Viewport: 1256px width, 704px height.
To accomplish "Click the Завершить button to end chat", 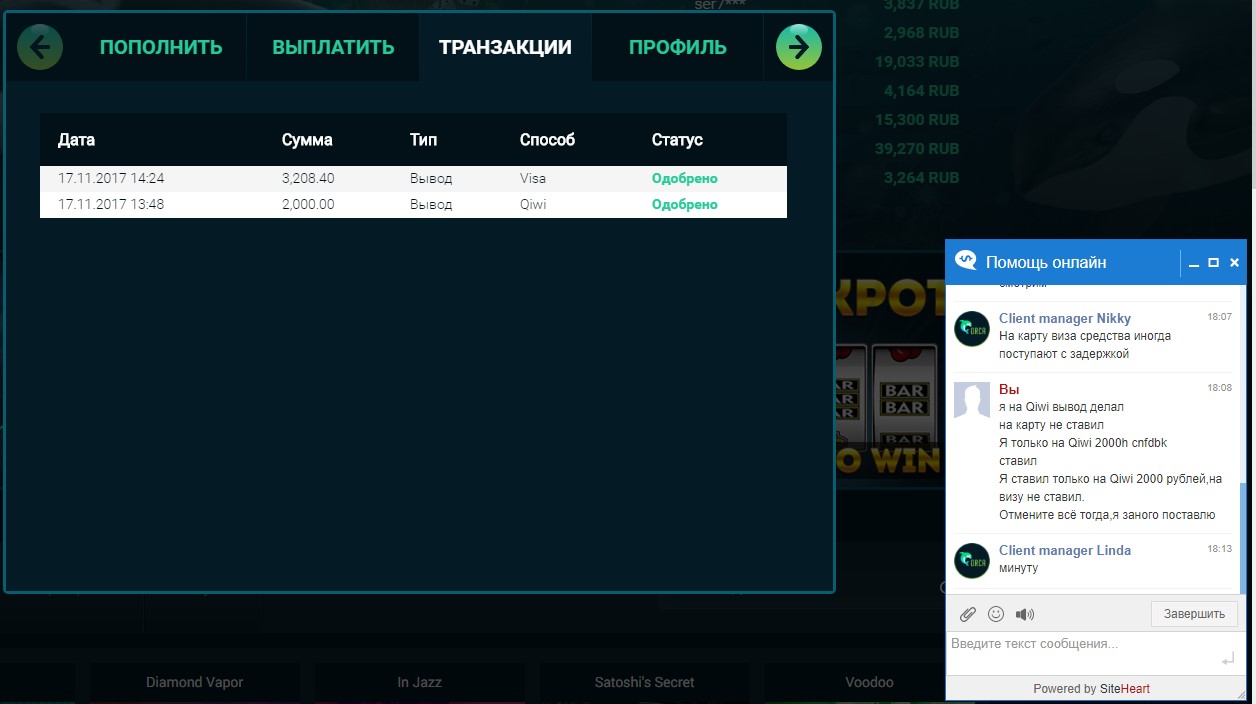I will [x=1194, y=614].
